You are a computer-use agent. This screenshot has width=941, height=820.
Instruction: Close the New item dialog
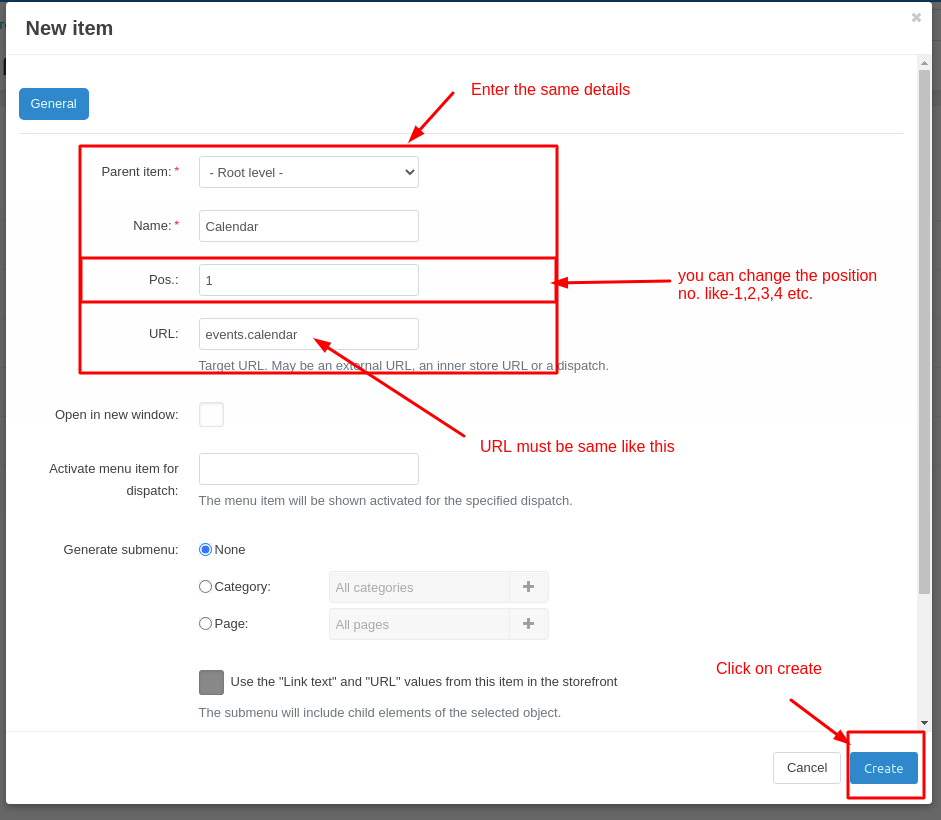916,18
